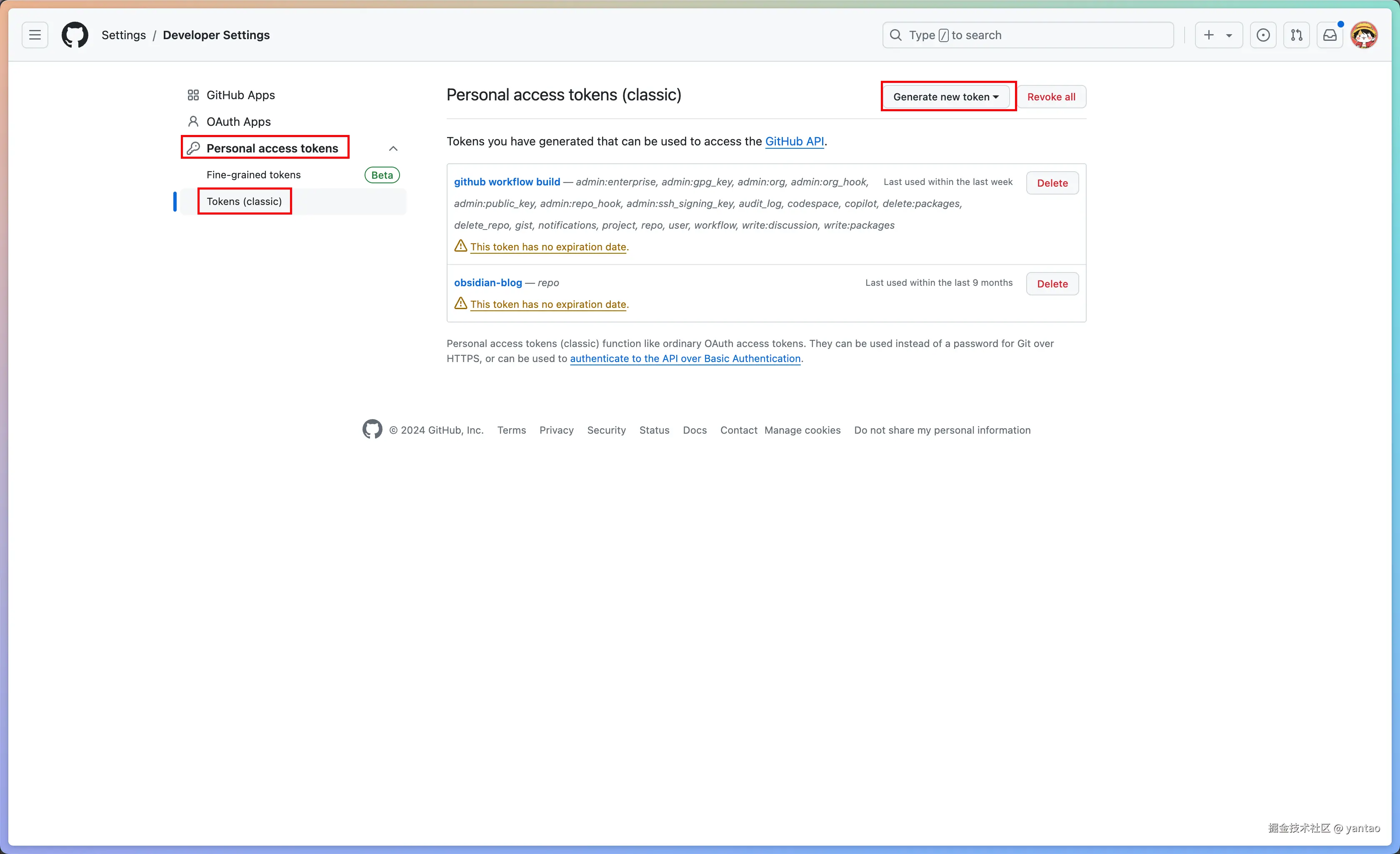Delete the github workflow build token
Viewport: 1400px width, 854px height.
(x=1052, y=183)
